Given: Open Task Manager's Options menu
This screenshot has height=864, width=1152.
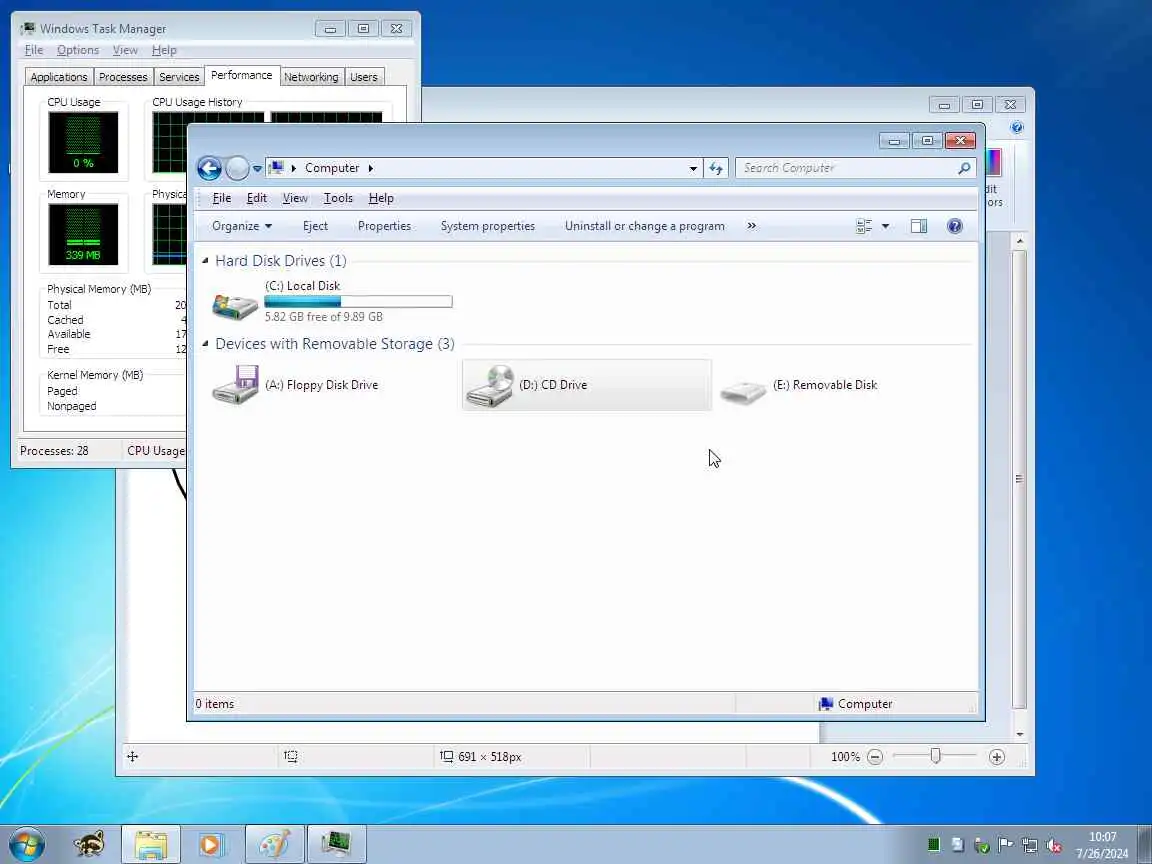Looking at the screenshot, I should tap(78, 50).
